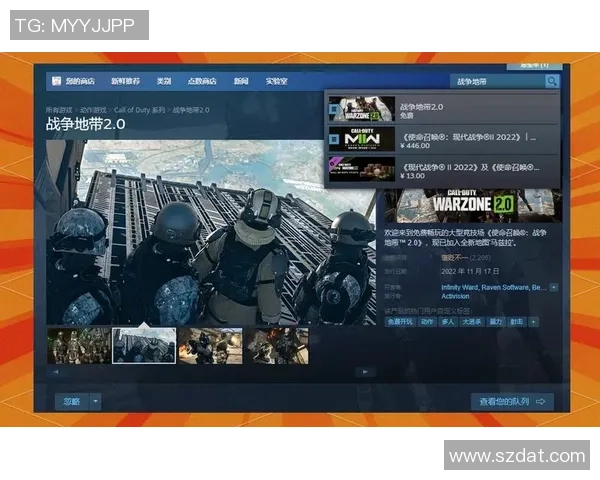
Task: Open the 实验室 tab
Action: click(x=276, y=81)
